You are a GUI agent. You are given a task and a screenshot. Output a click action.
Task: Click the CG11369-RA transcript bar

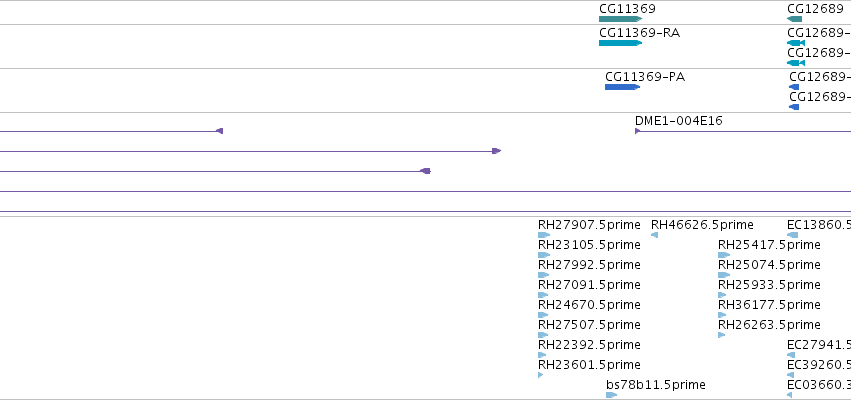(x=620, y=43)
